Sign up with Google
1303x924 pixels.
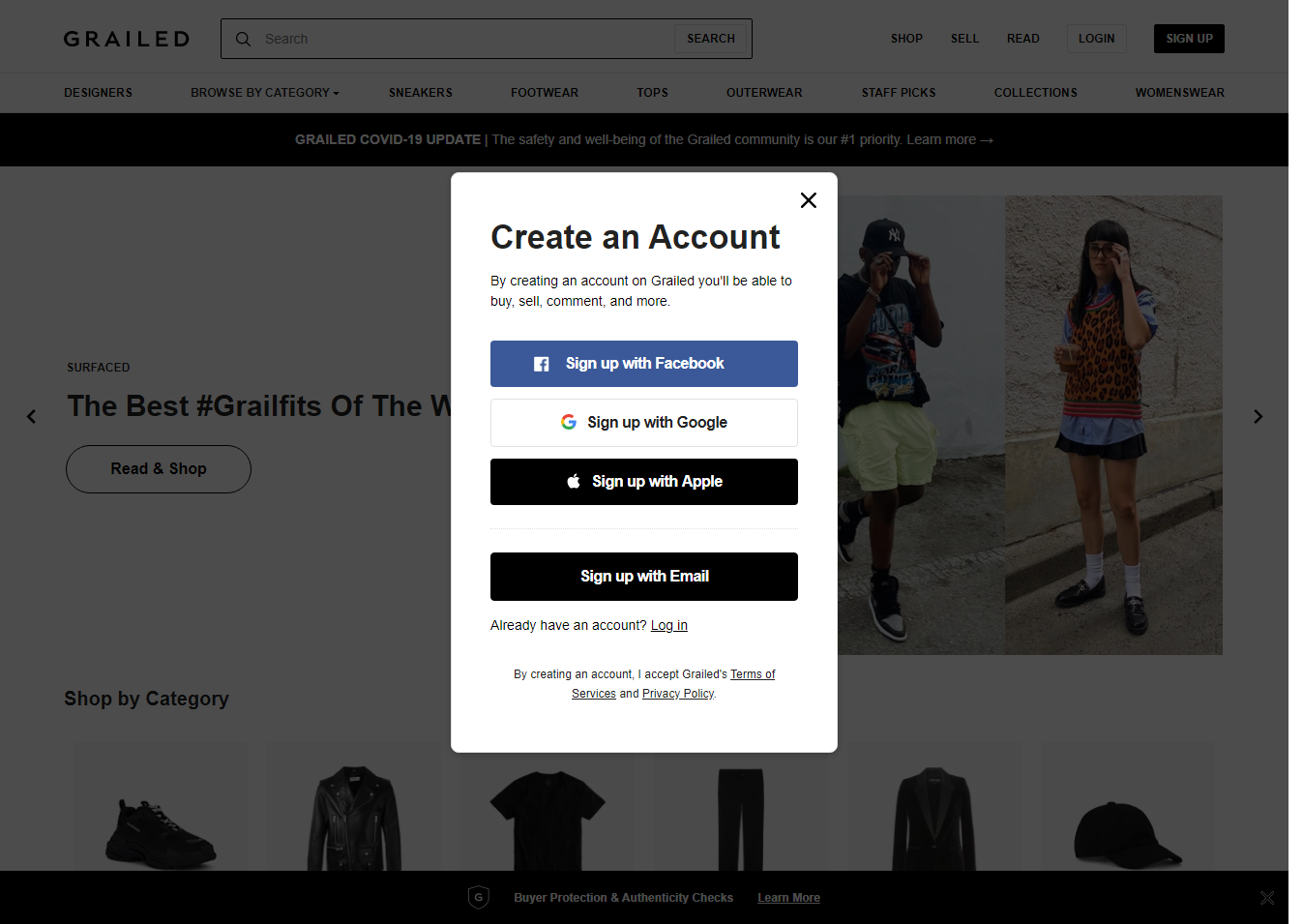644,423
